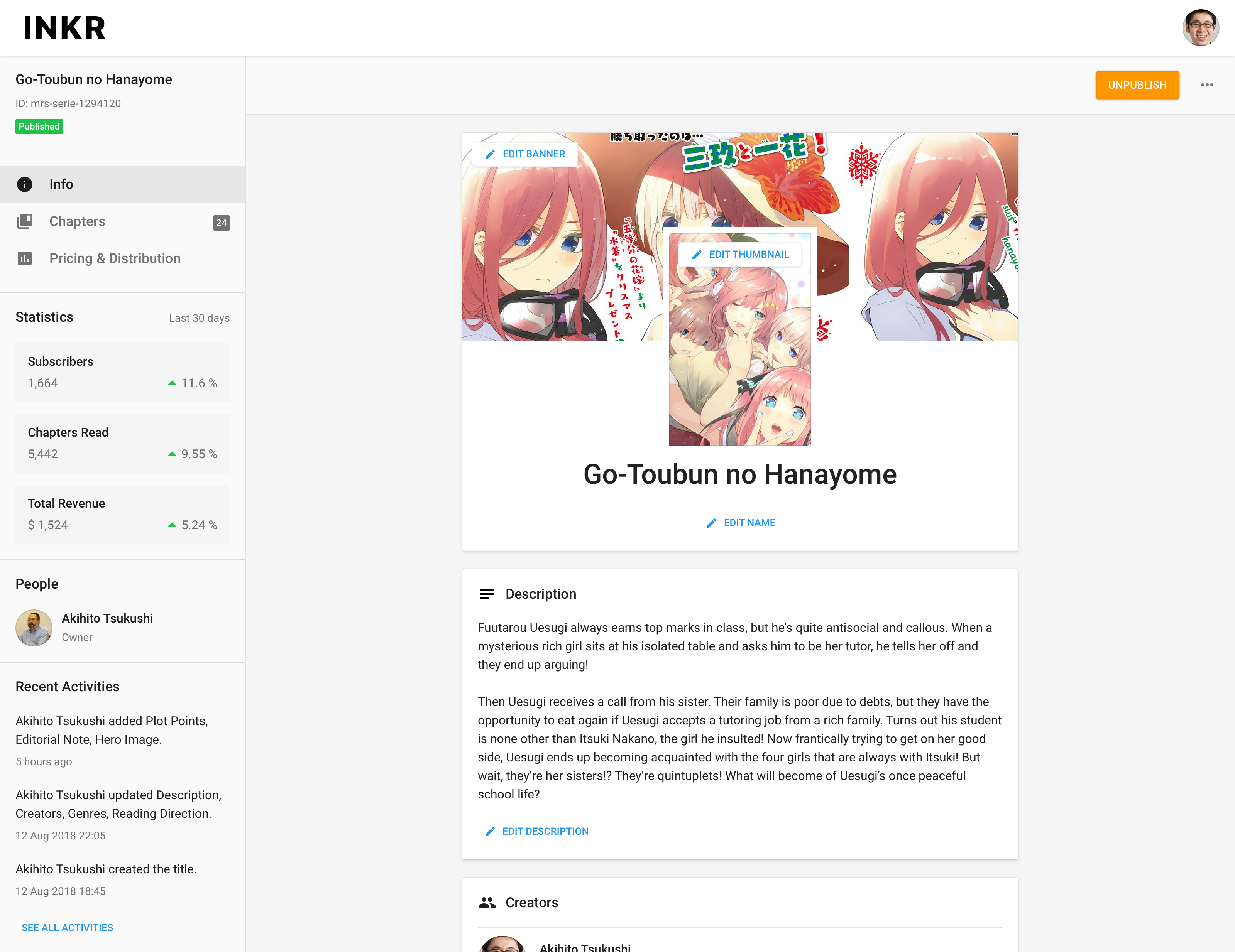
Task: Click Akihito Tsukushi owner avatar
Action: [34, 628]
